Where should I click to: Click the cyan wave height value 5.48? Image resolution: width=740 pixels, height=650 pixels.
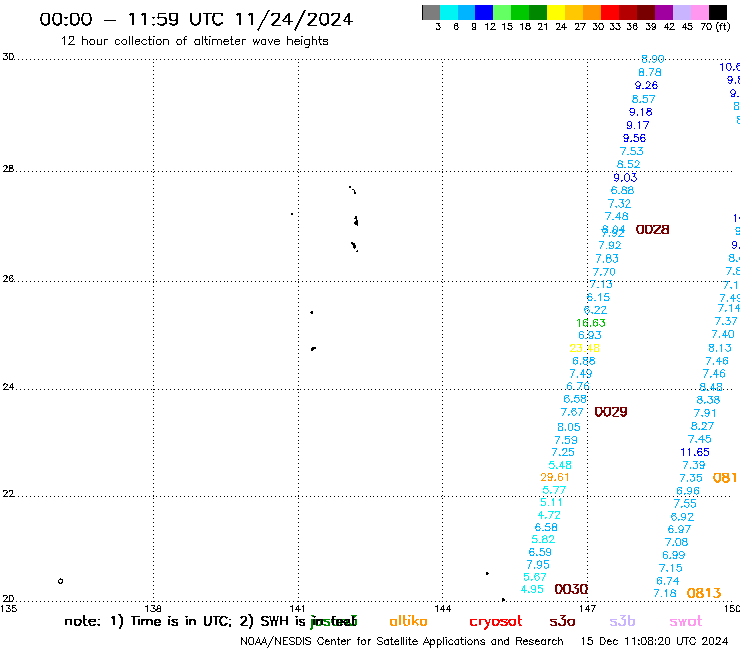tap(560, 465)
